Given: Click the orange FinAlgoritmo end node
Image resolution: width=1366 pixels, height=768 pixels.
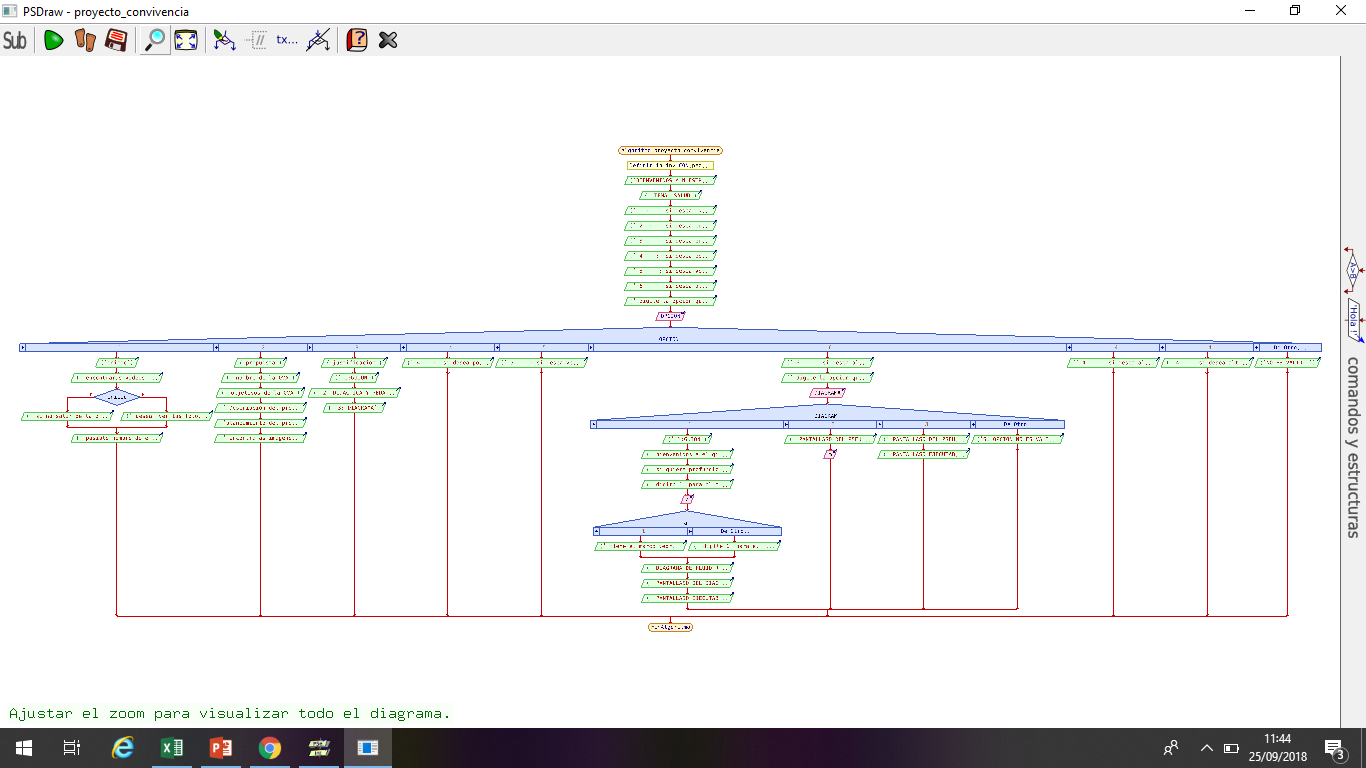Looking at the screenshot, I should (x=670, y=627).
